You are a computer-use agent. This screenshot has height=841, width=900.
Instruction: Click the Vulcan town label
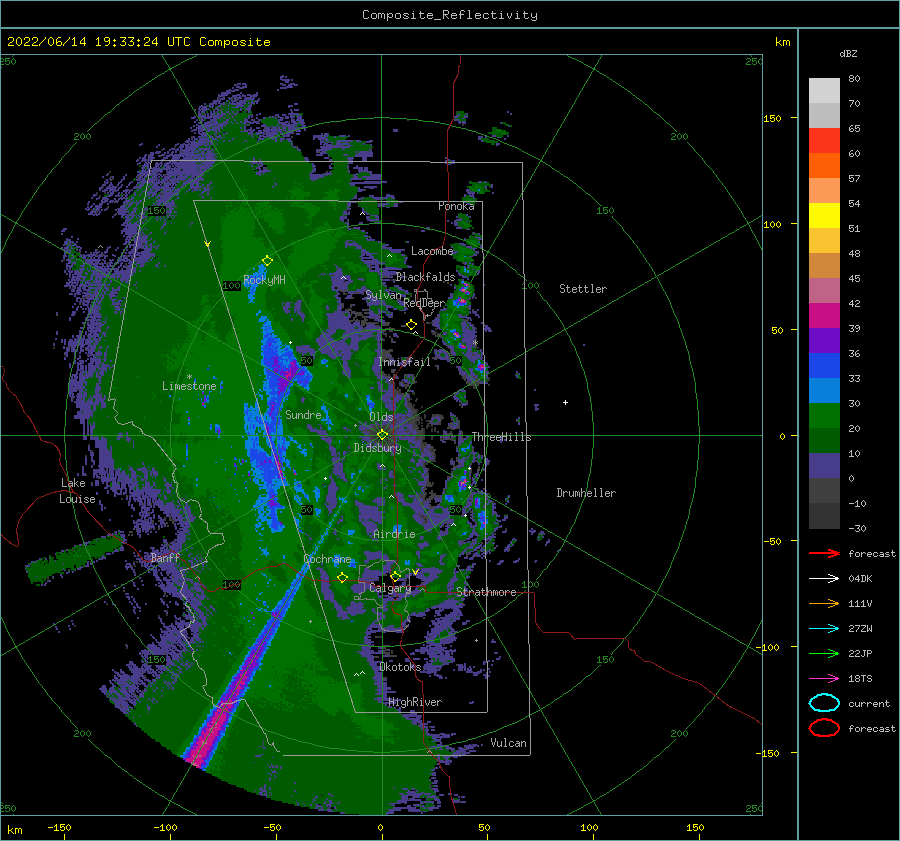[x=508, y=743]
